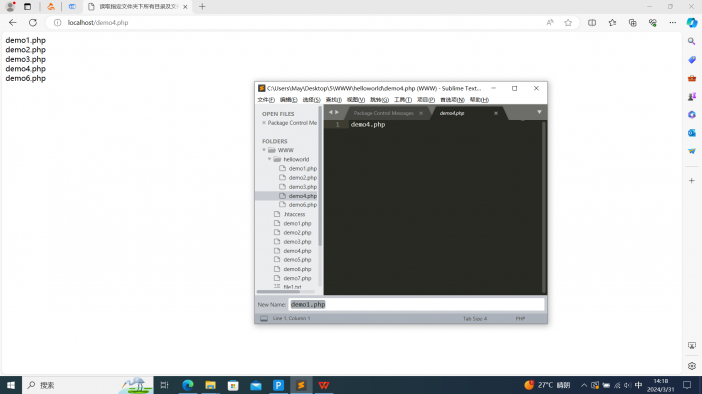The image size is (702, 394).
Task: Open a new browser tab
Action: [202, 7]
